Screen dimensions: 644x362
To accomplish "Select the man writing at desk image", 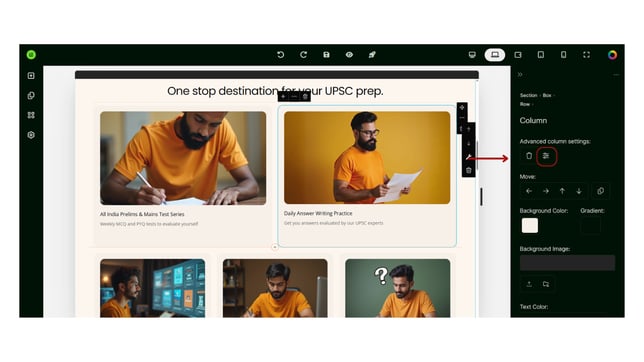I will pos(183,158).
